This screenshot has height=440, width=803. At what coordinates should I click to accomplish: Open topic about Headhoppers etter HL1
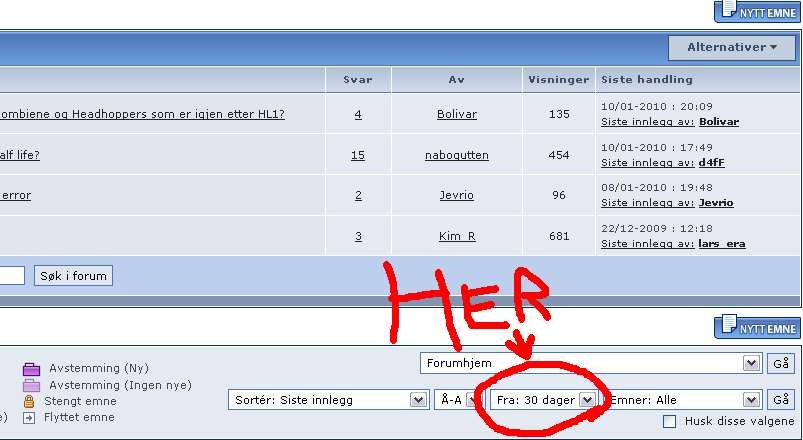pyautogui.click(x=142, y=114)
